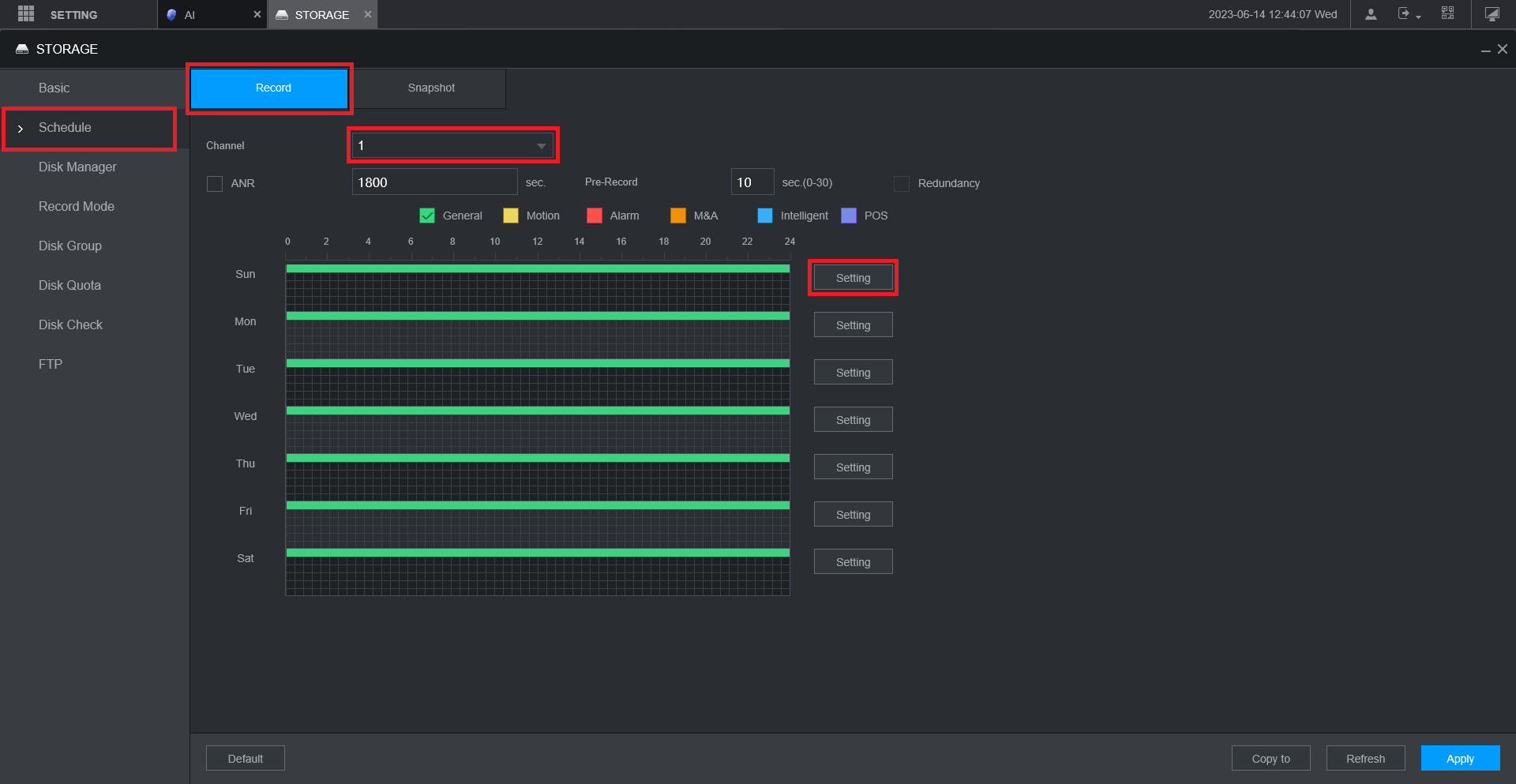Toggle the Redundancy checkbox

902,183
